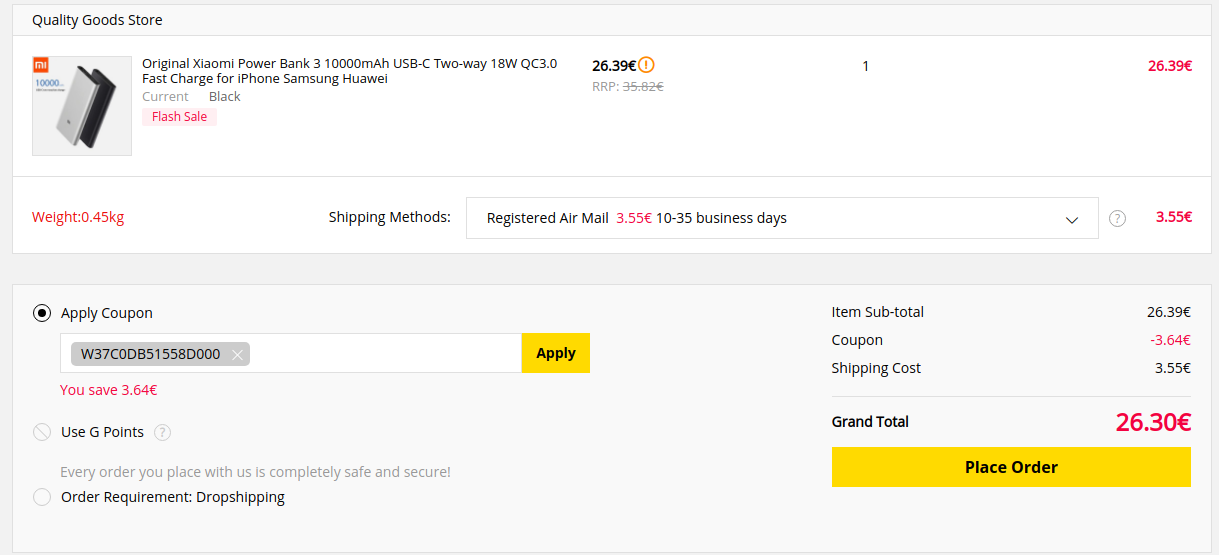This screenshot has width=1219, height=555.
Task: Click the red 3.55€ shipping fee amount
Action: pyautogui.click(x=1174, y=217)
